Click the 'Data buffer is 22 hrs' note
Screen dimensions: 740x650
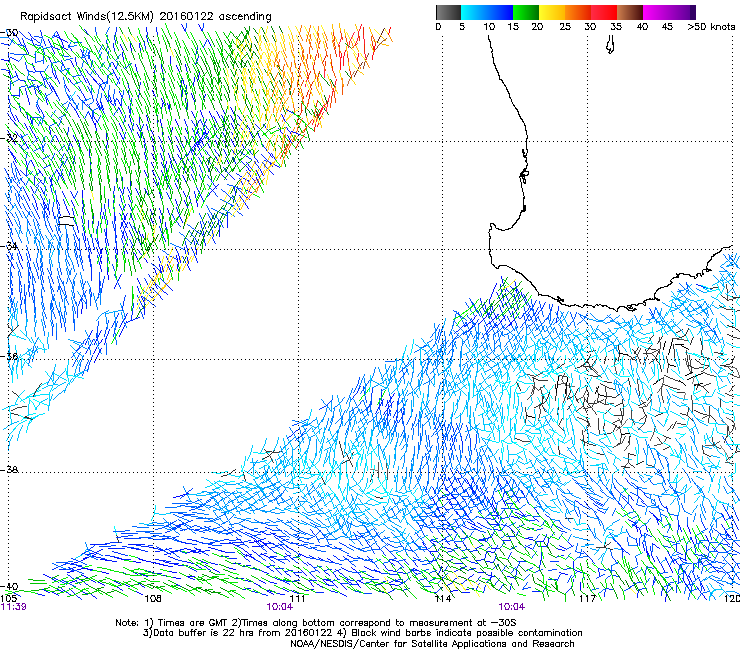(x=362, y=633)
